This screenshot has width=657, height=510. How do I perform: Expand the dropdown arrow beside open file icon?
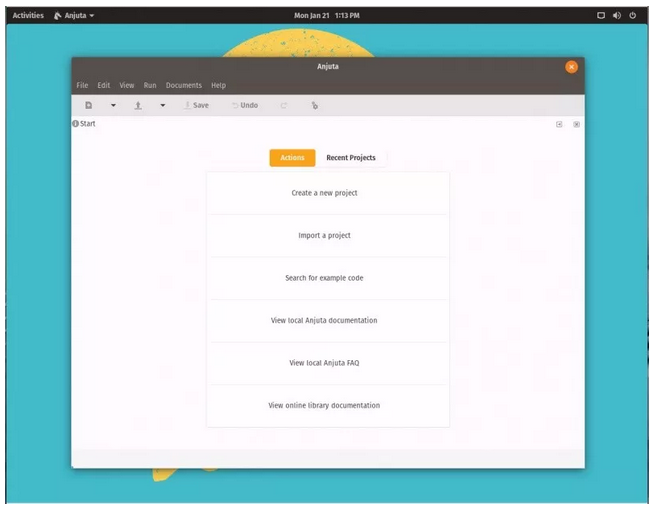pyautogui.click(x=163, y=106)
